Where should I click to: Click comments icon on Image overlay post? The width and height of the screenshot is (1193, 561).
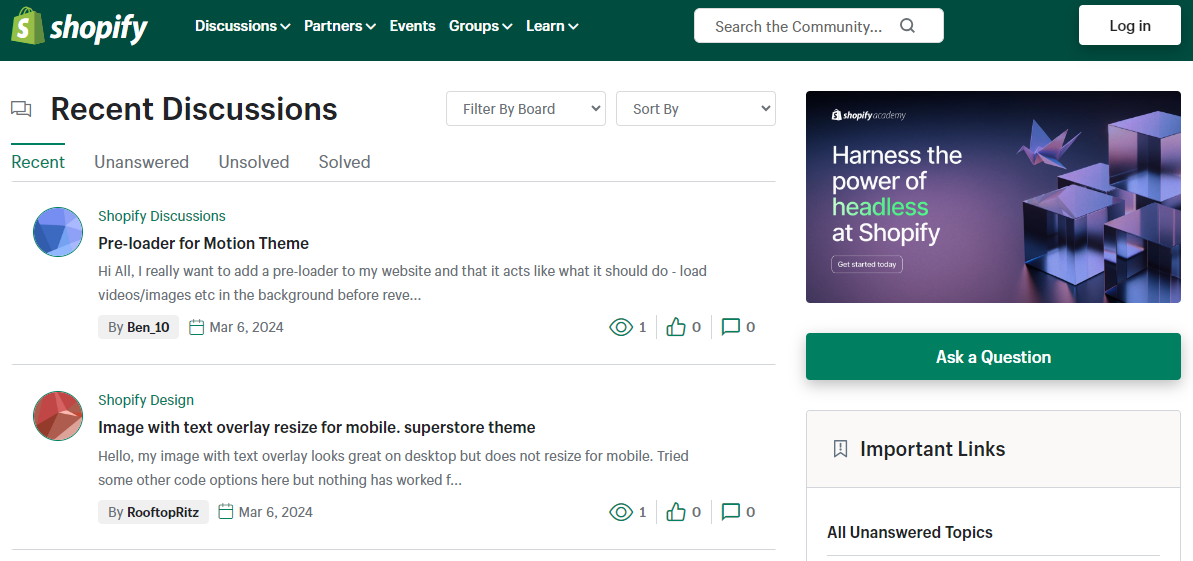[x=730, y=512]
